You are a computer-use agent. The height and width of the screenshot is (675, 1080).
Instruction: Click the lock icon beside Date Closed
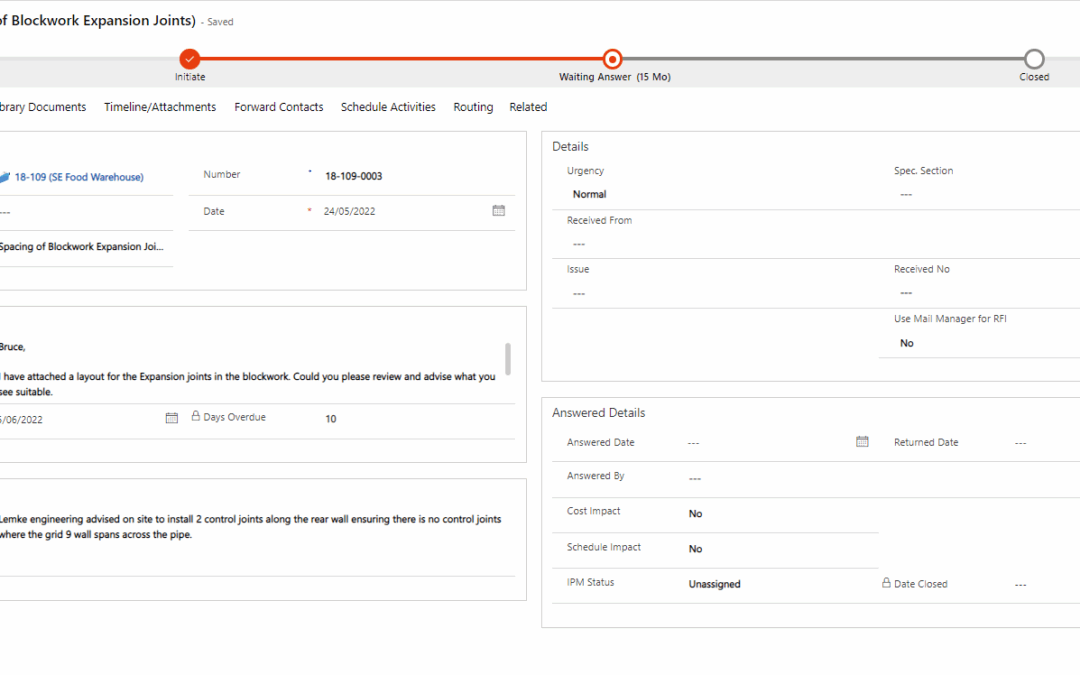886,583
